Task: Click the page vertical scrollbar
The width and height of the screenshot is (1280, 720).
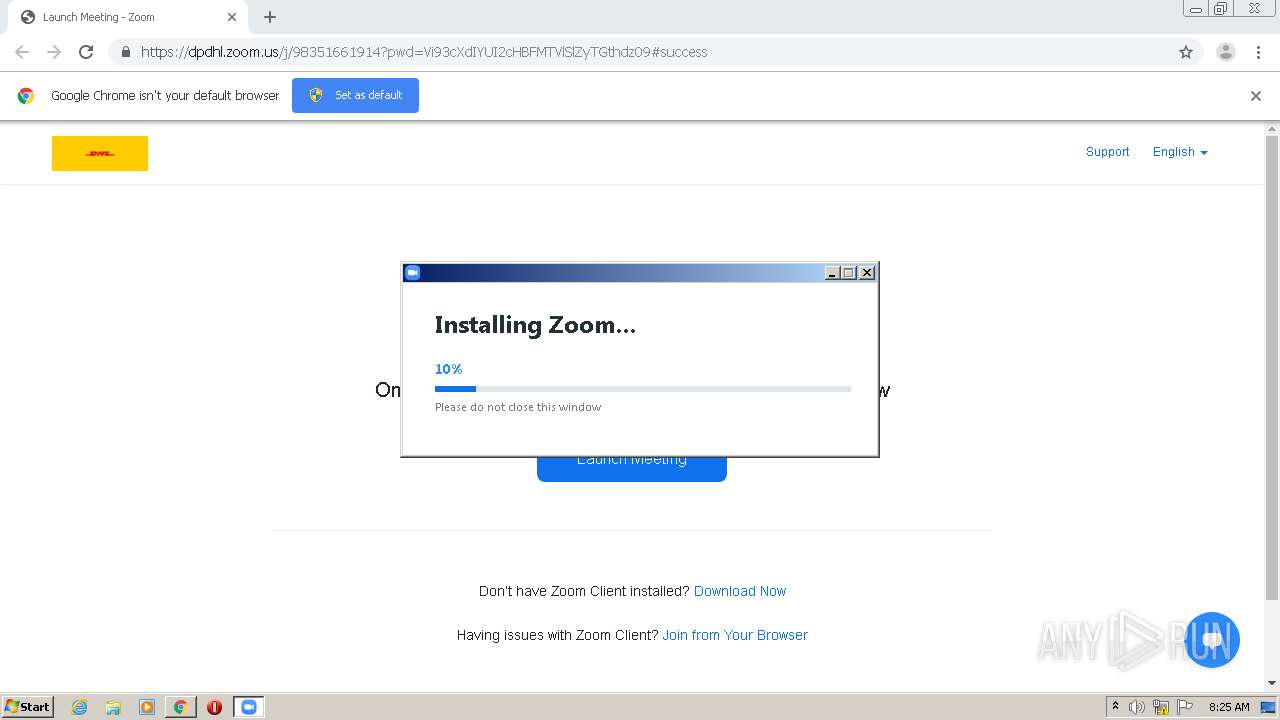Action: pos(1272,368)
